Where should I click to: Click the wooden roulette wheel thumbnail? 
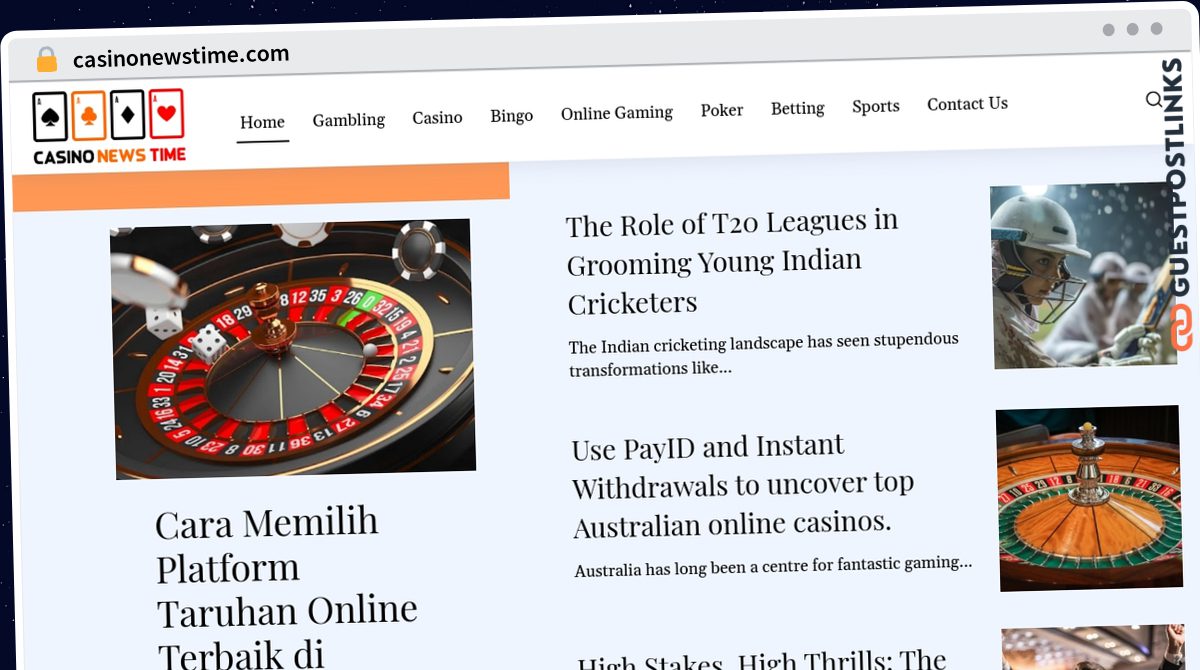(1090, 498)
